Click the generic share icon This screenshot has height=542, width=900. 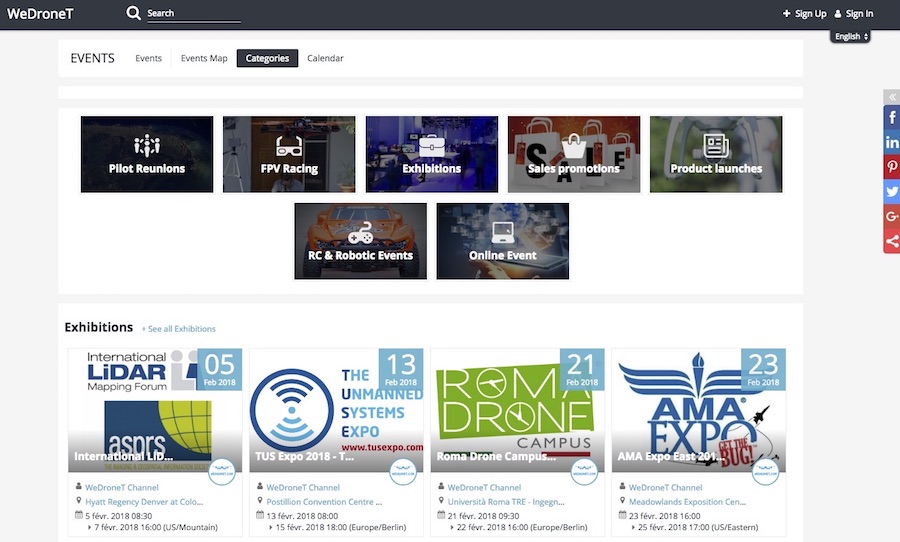pos(891,241)
